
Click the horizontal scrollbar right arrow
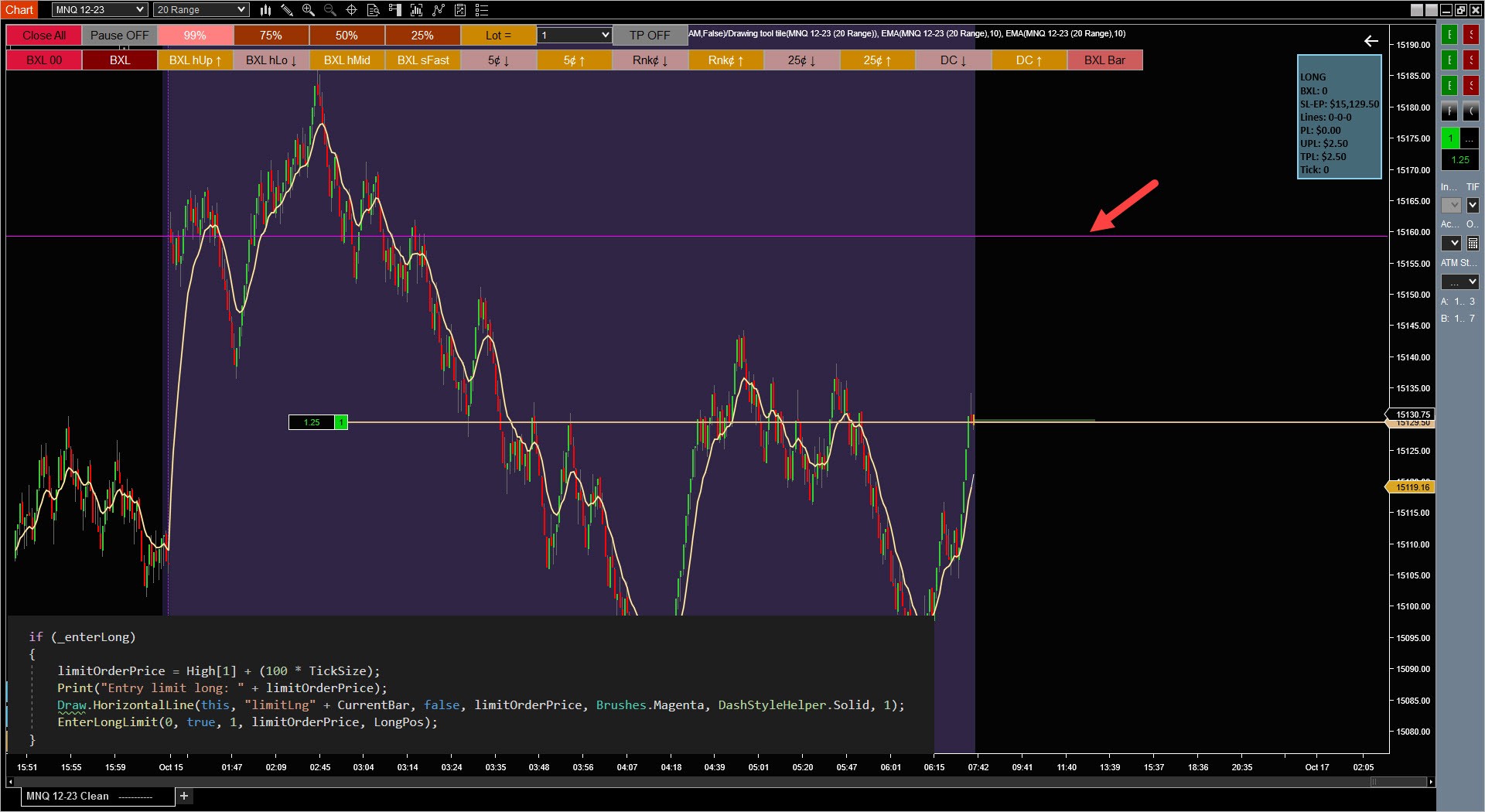[1431, 782]
